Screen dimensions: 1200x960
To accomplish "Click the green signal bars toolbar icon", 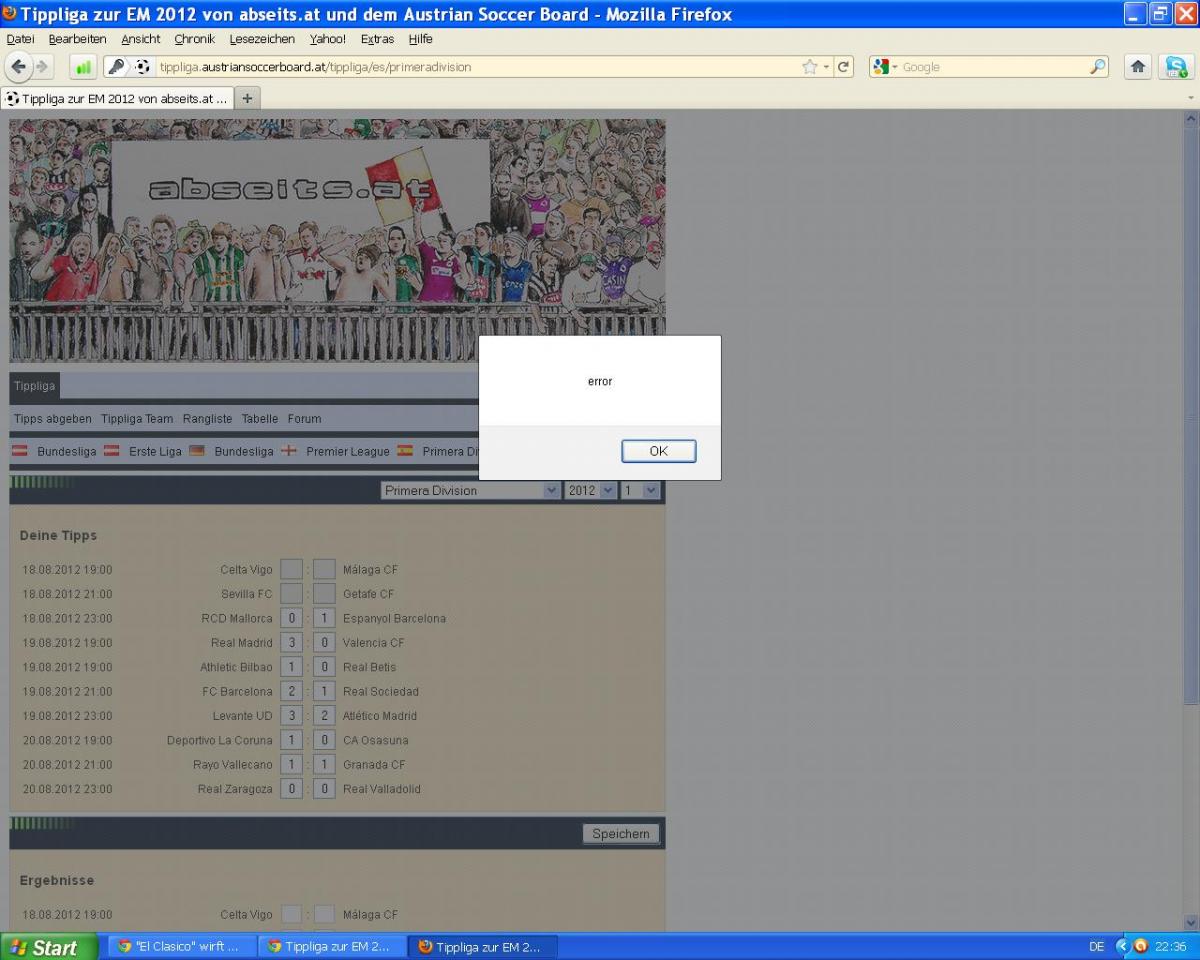I will click(83, 67).
